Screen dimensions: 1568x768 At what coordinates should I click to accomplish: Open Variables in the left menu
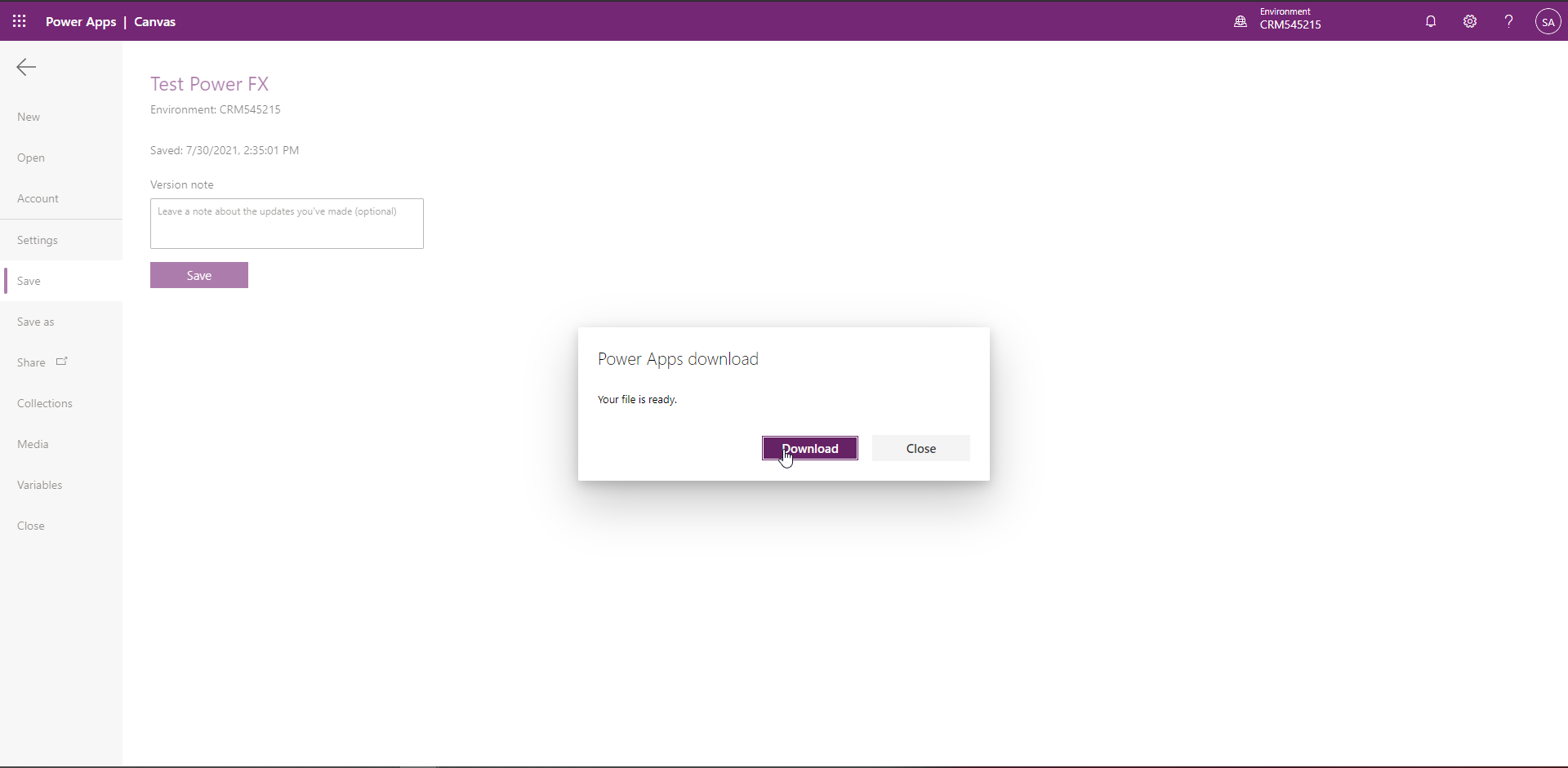coord(61,485)
